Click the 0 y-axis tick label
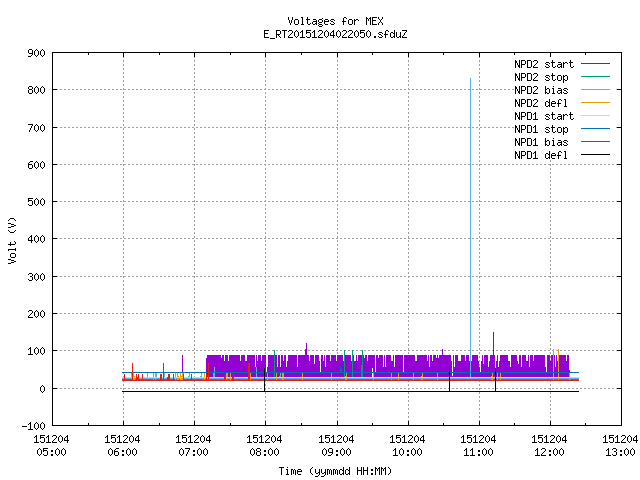Image resolution: width=640 pixels, height=480 pixels. 42,389
